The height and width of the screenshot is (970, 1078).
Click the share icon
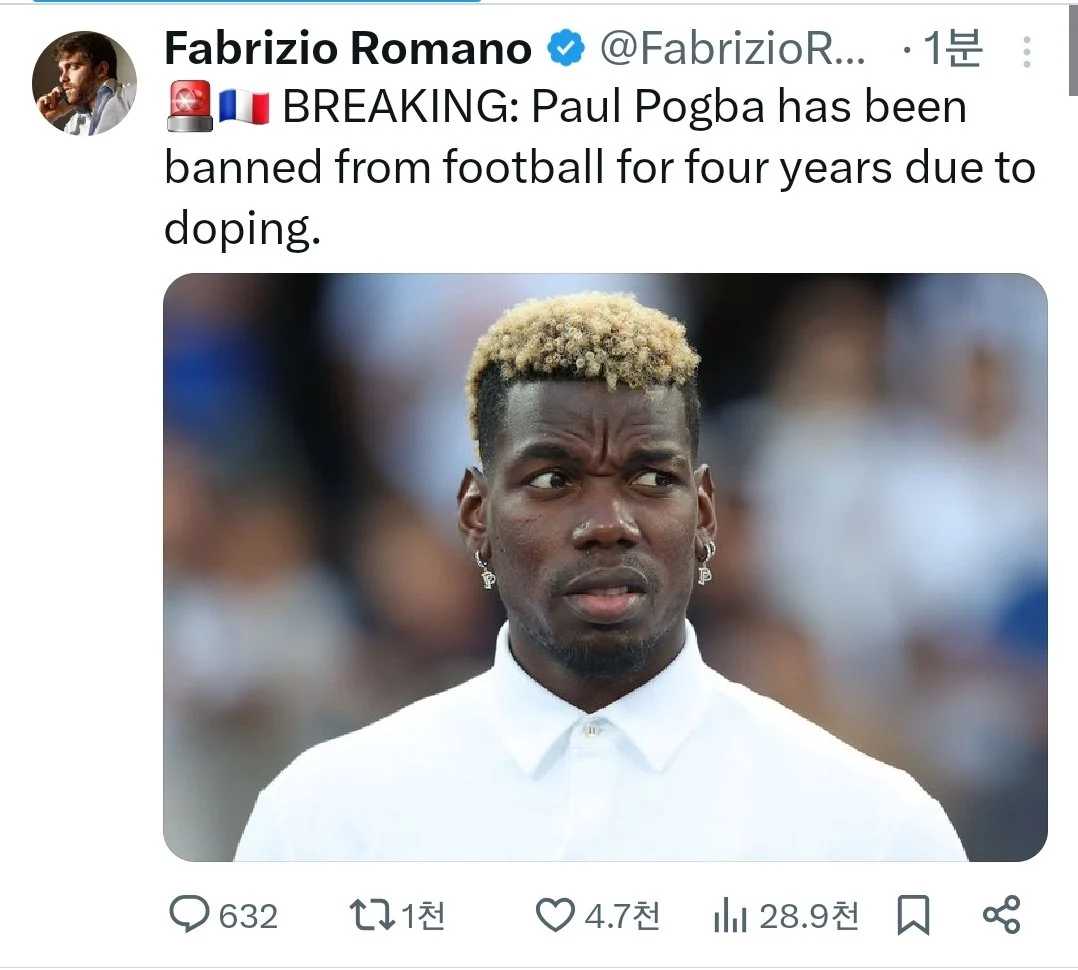[1002, 915]
